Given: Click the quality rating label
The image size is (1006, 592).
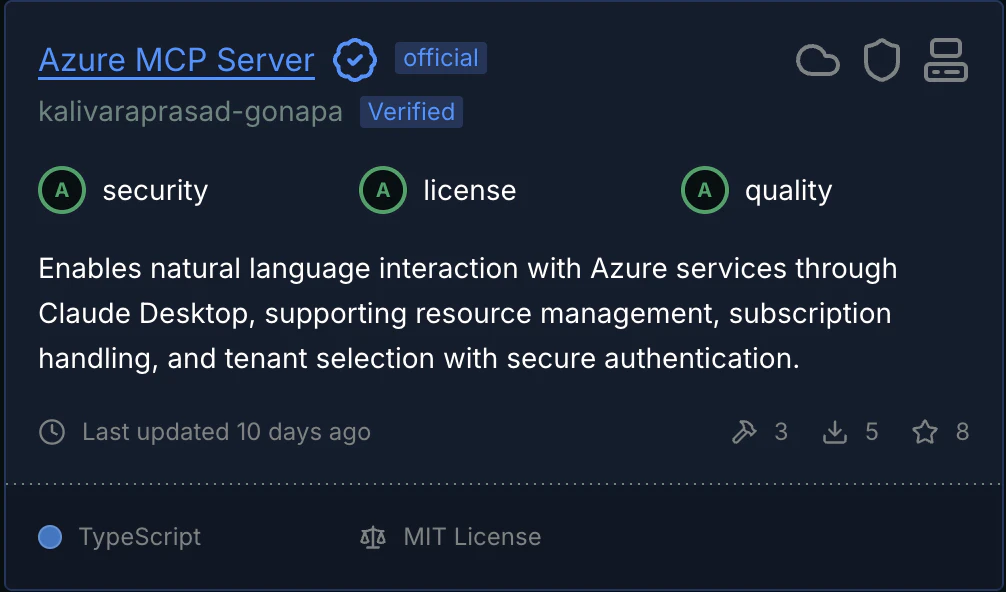Looking at the screenshot, I should 789,191.
